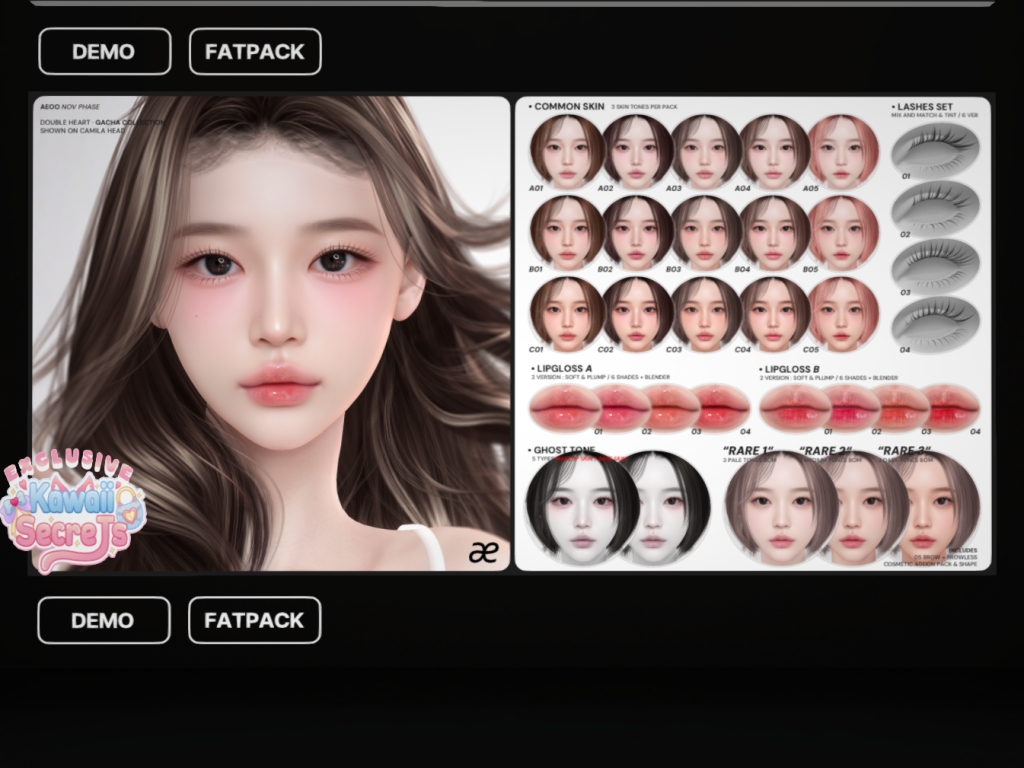The width and height of the screenshot is (1024, 768).
Task: Choose lashes set style 02 icon
Action: click(x=935, y=207)
